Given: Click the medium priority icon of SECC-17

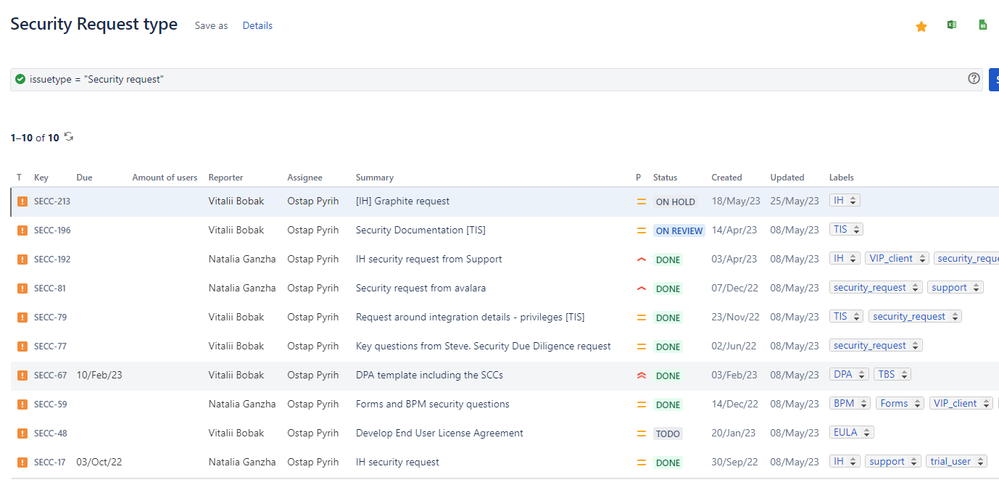Looking at the screenshot, I should (641, 463).
